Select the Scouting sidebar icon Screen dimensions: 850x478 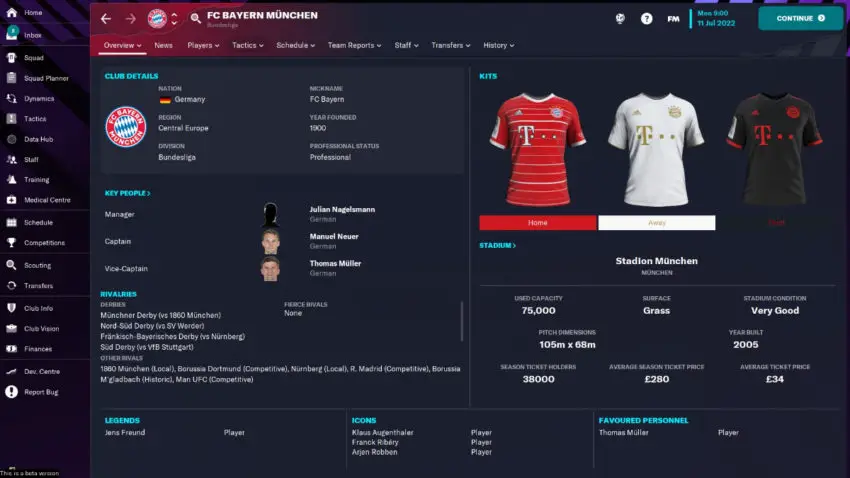click(11, 265)
